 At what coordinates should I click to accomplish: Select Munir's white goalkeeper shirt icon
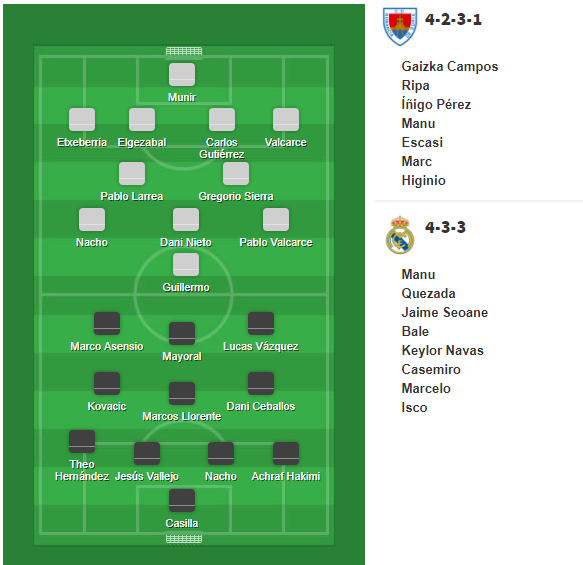click(182, 74)
